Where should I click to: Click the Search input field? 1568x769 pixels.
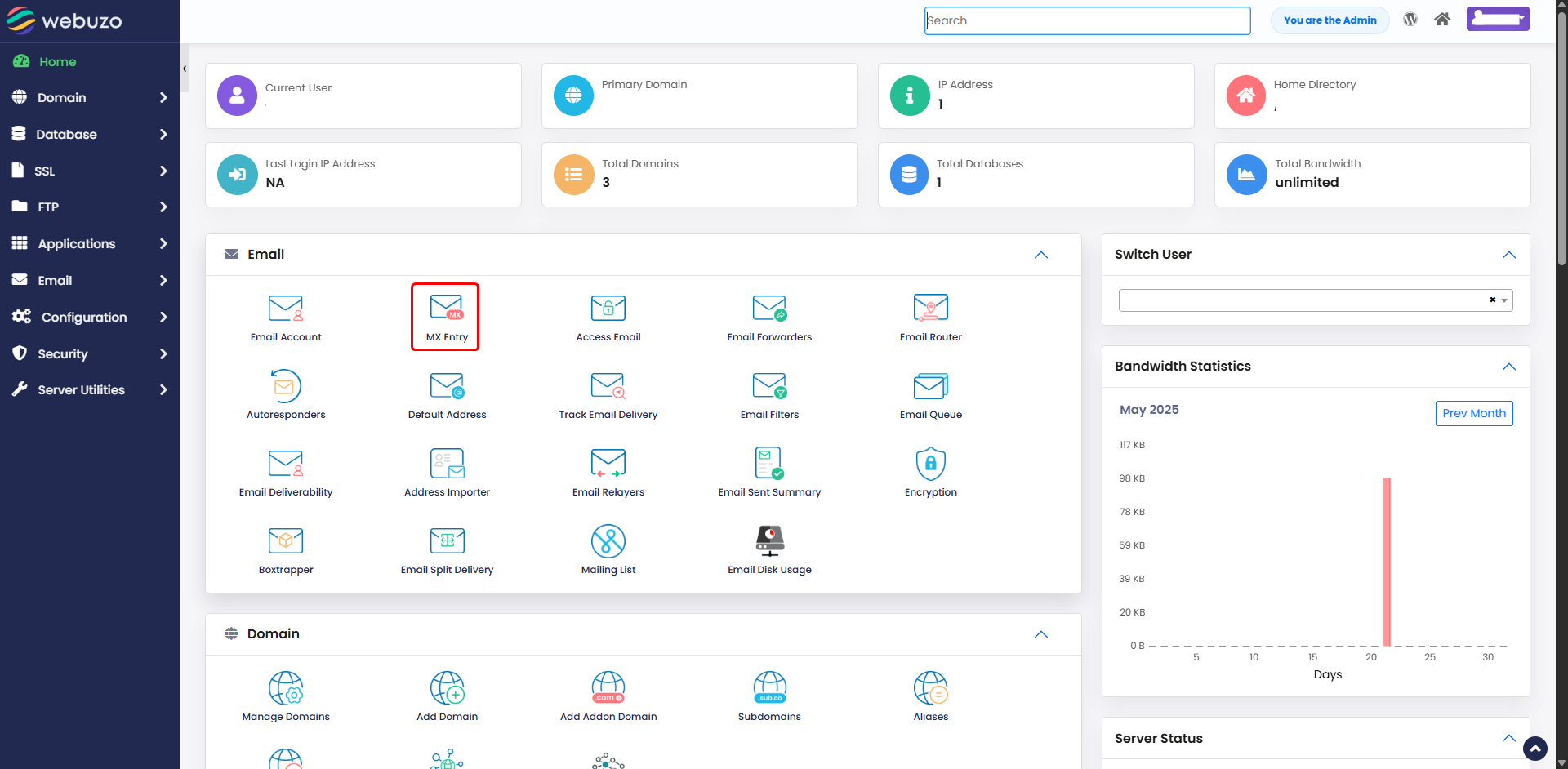click(1087, 20)
